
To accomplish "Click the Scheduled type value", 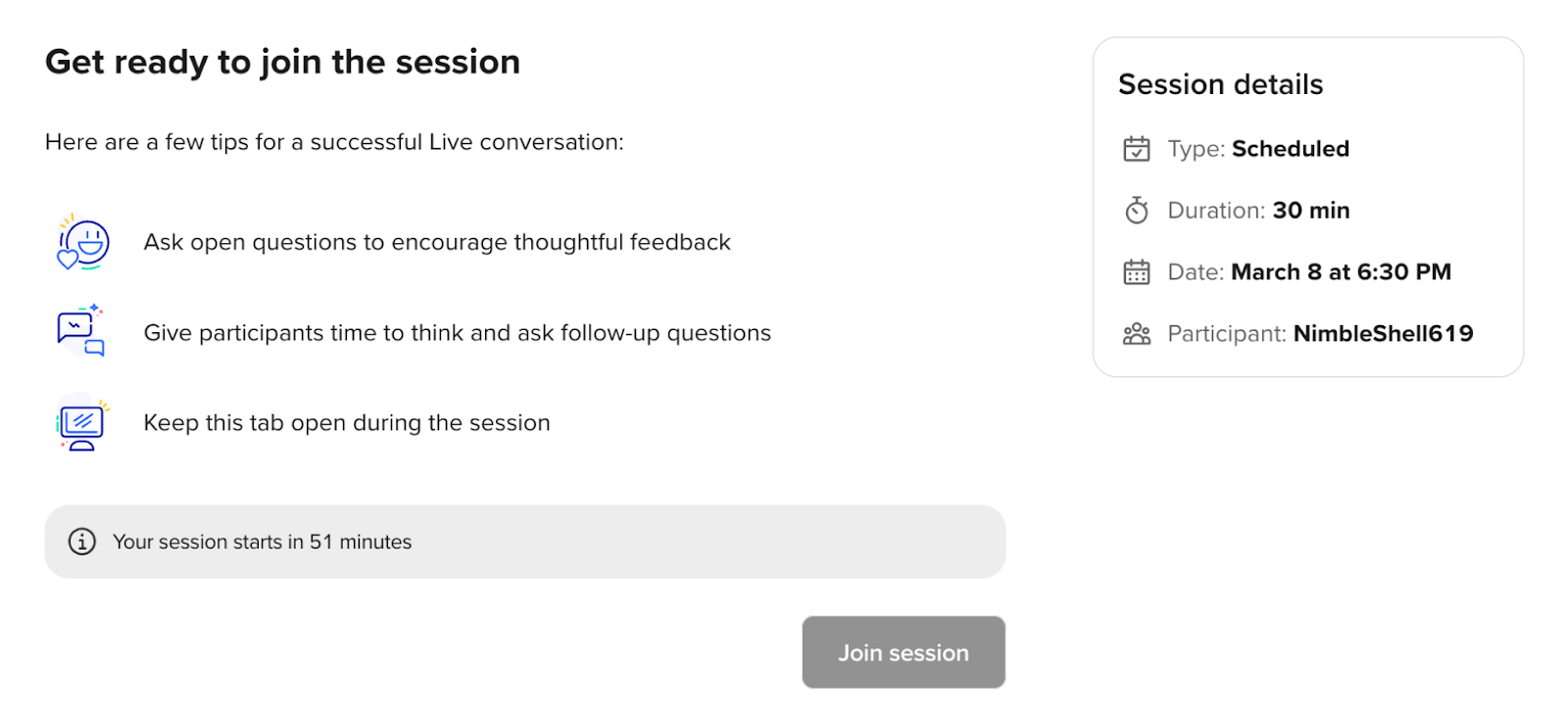I will point(1290,149).
